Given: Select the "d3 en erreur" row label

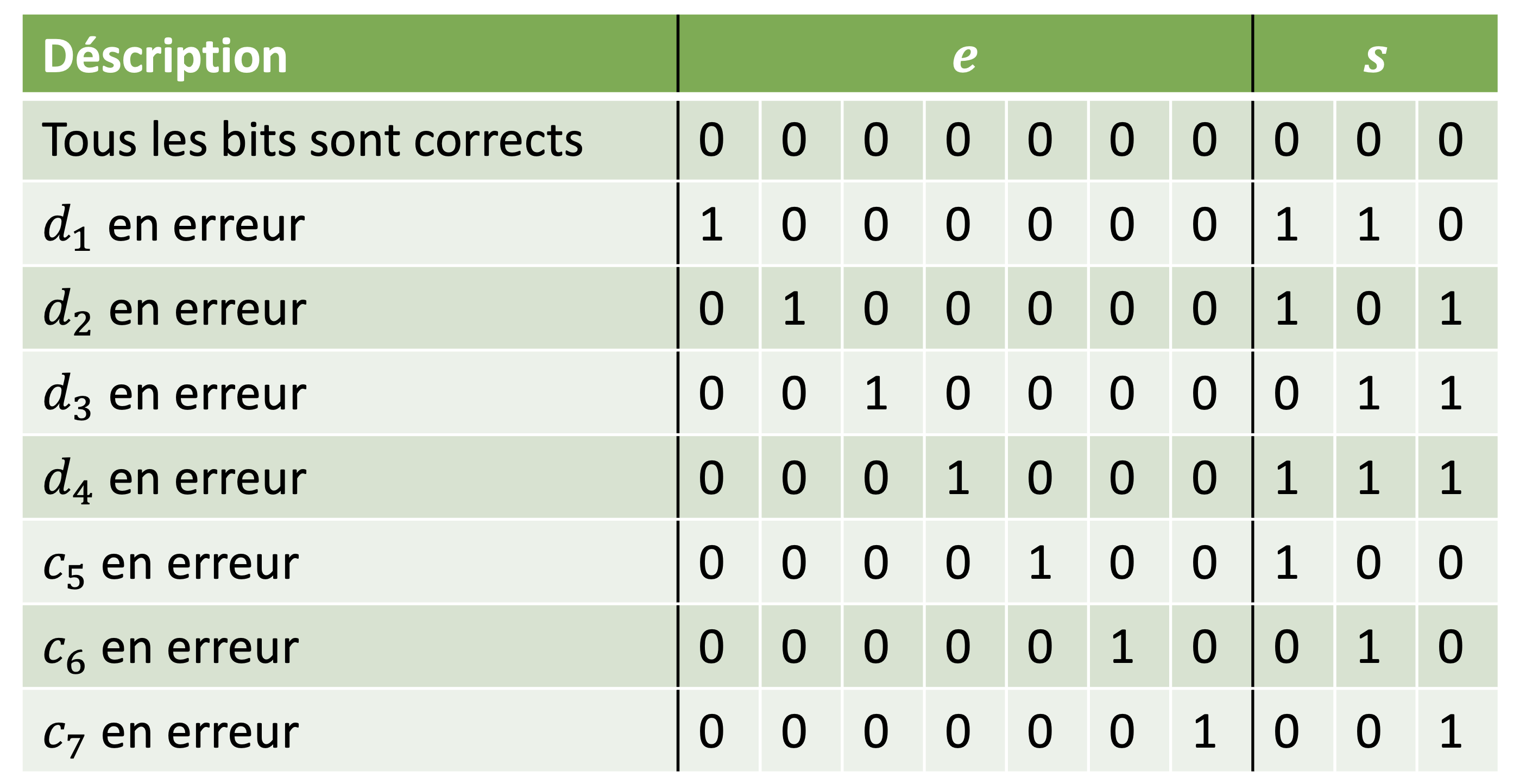Looking at the screenshot, I should [175, 394].
